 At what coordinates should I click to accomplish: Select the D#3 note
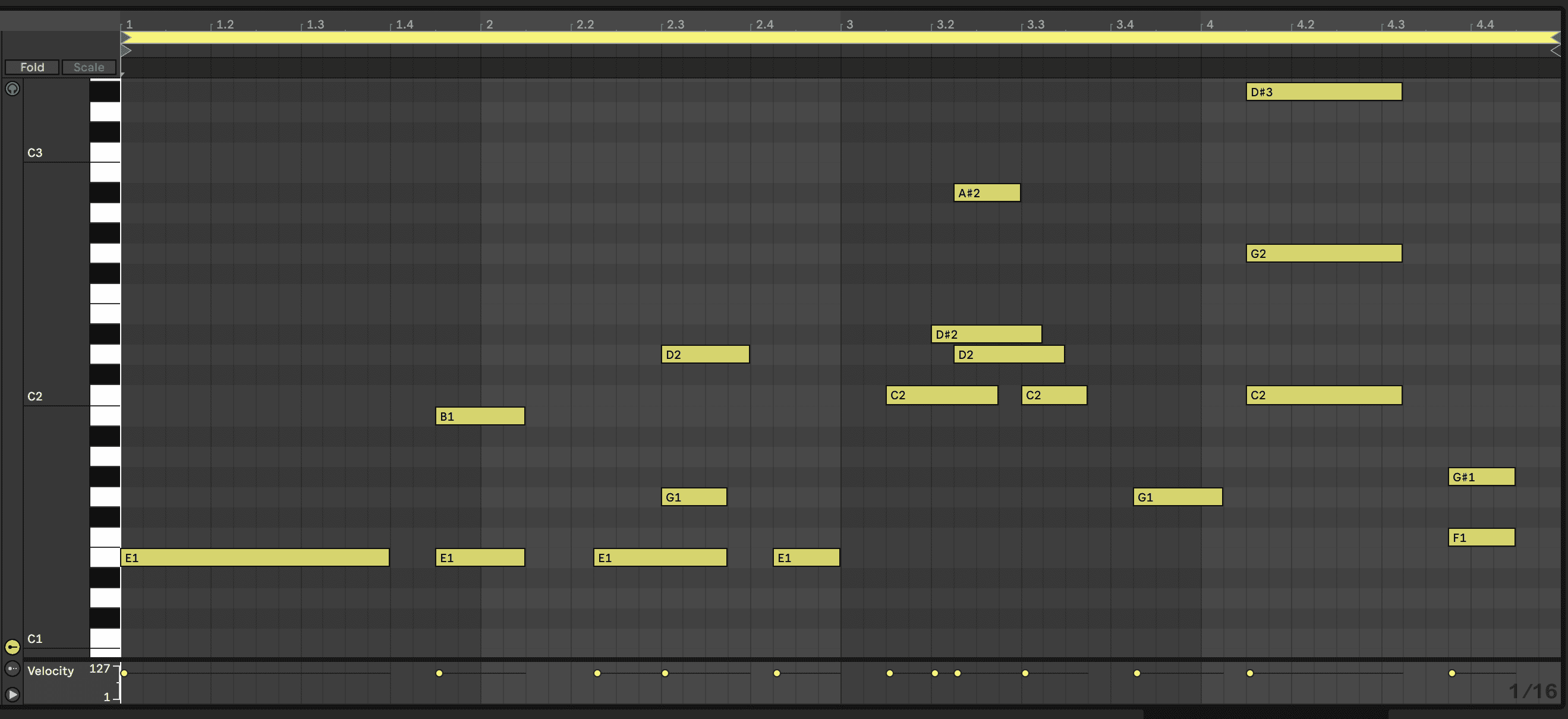coord(1324,92)
